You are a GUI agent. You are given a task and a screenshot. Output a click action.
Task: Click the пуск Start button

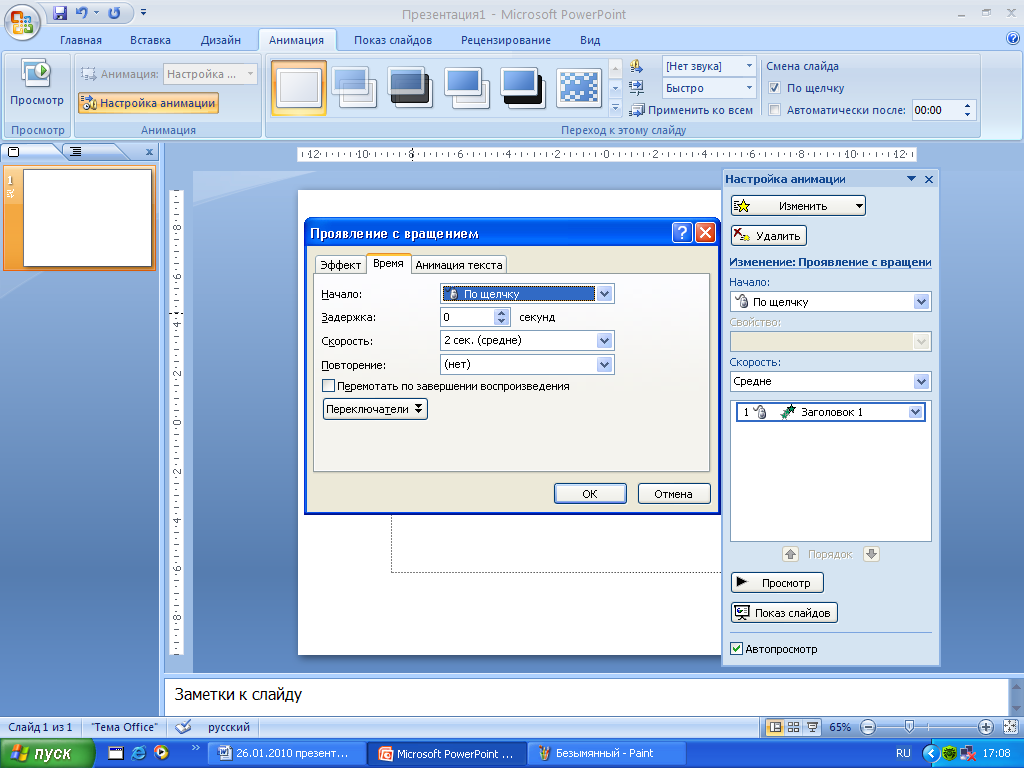pyautogui.click(x=47, y=754)
